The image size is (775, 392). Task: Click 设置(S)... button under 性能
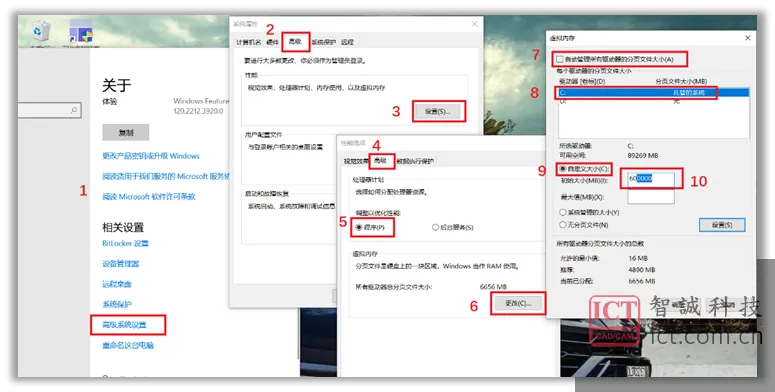tap(438, 112)
